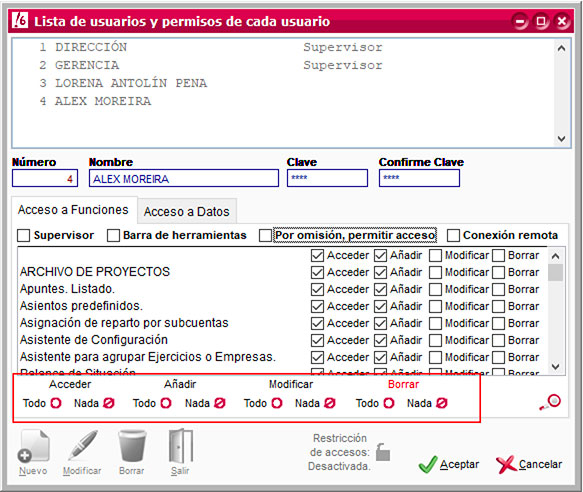583x492 pixels.
Task: Uncheck Añadir for Asistente de Configuración
Action: (x=380, y=340)
